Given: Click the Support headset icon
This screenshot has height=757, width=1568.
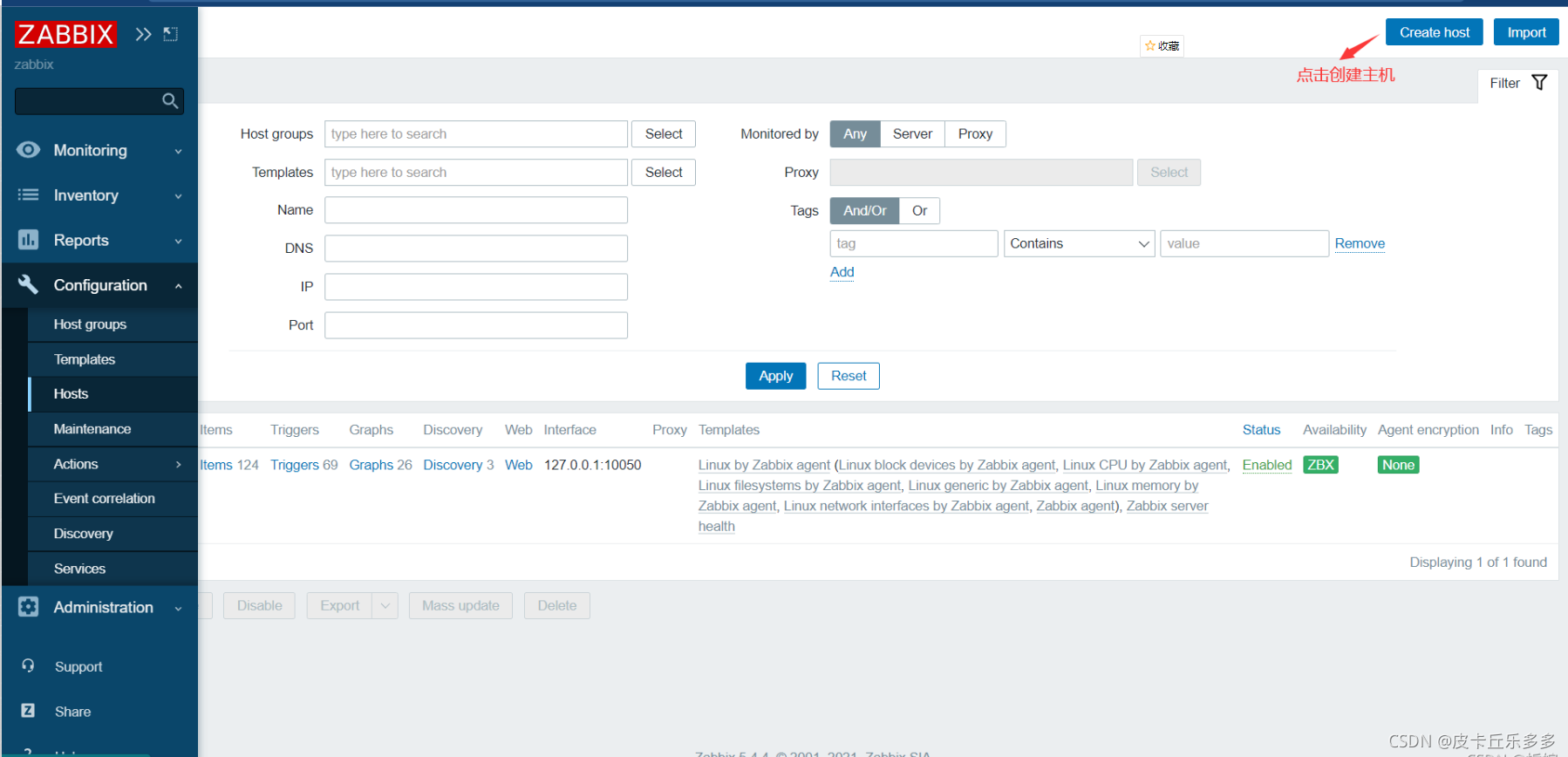Looking at the screenshot, I should point(28,666).
